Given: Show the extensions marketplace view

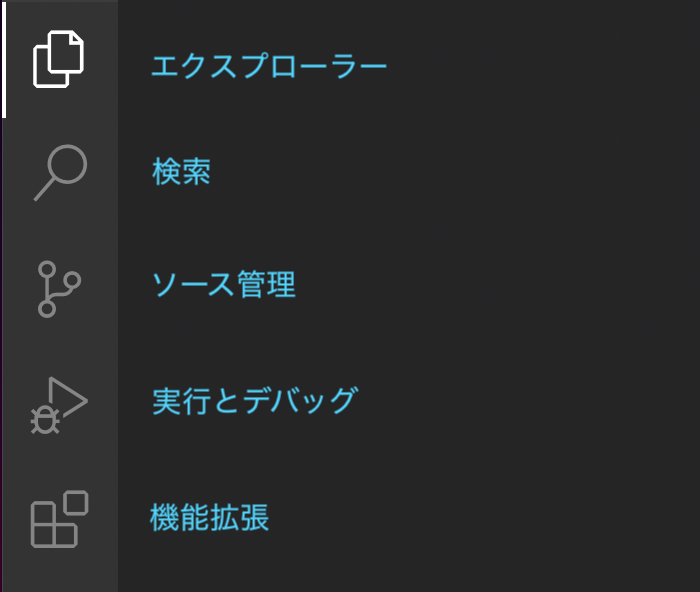Looking at the screenshot, I should click(59, 519).
